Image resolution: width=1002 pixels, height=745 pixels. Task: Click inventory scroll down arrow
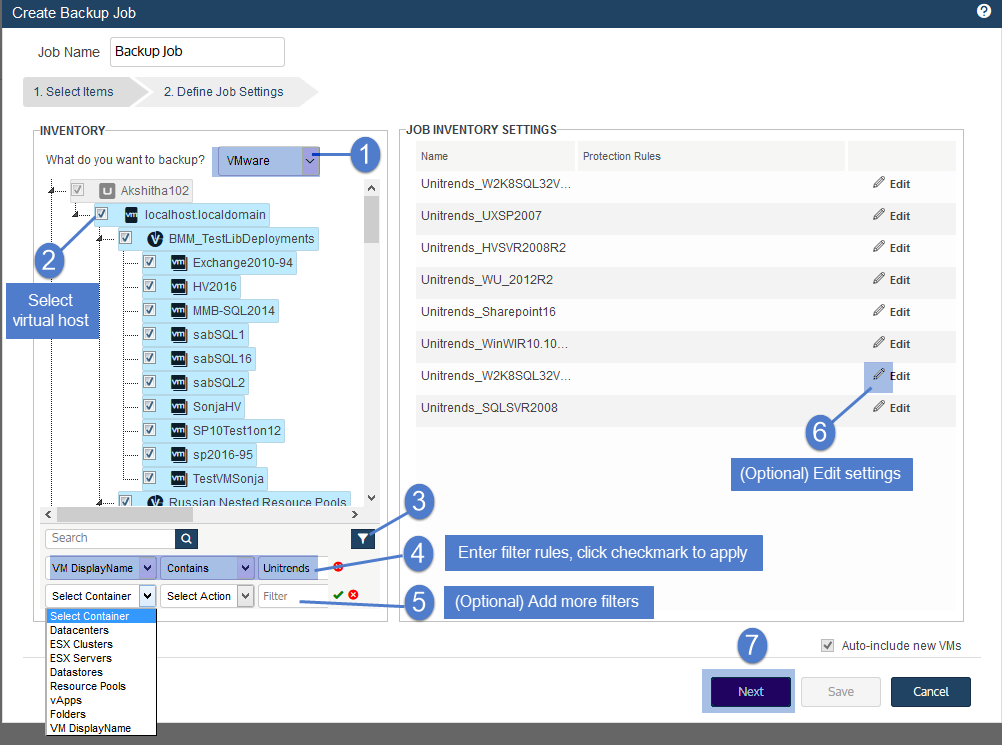(371, 498)
